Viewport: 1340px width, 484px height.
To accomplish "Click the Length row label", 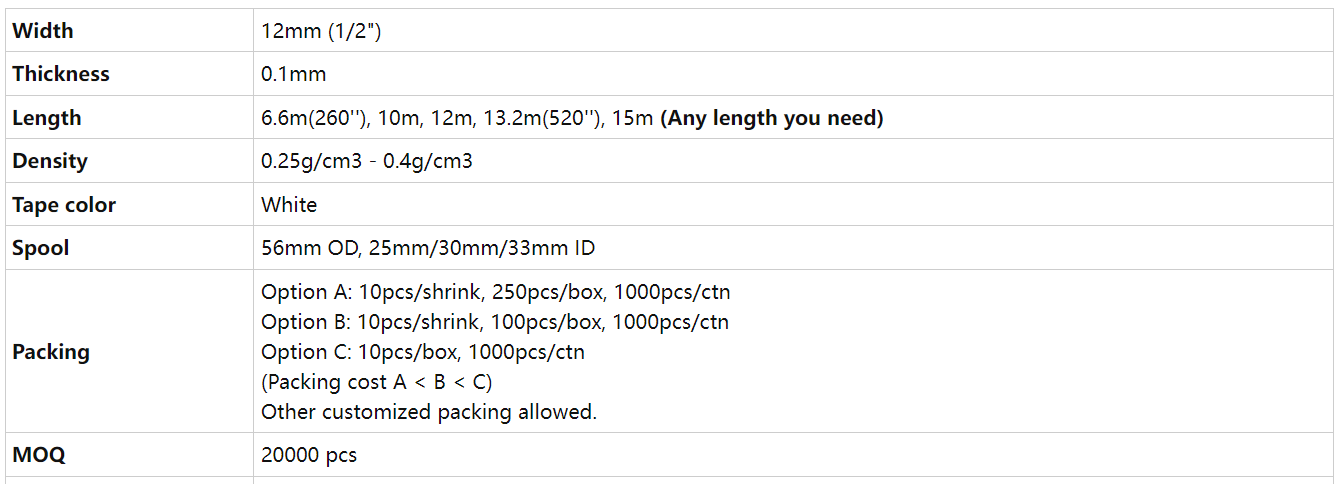I will tap(47, 118).
